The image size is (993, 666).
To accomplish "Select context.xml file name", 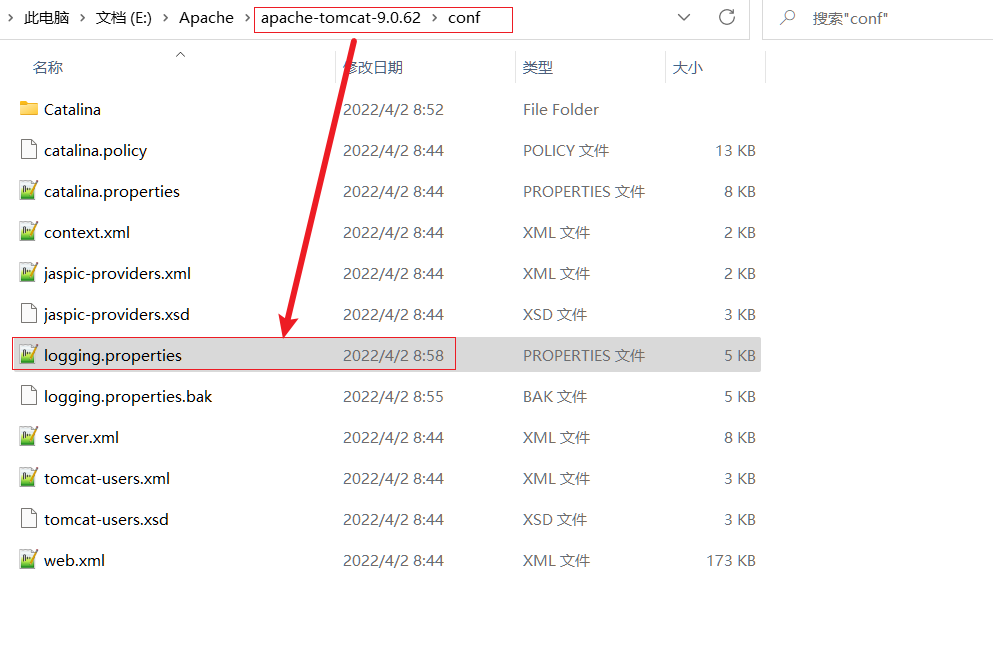I will (87, 232).
